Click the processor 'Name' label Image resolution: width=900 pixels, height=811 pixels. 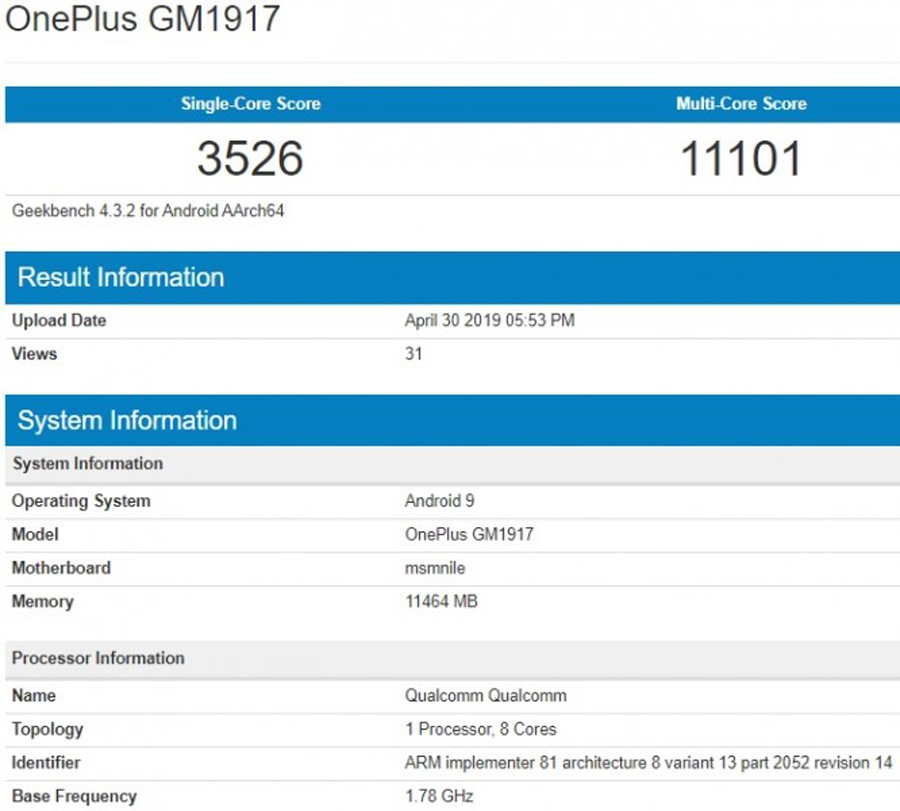[x=34, y=696]
